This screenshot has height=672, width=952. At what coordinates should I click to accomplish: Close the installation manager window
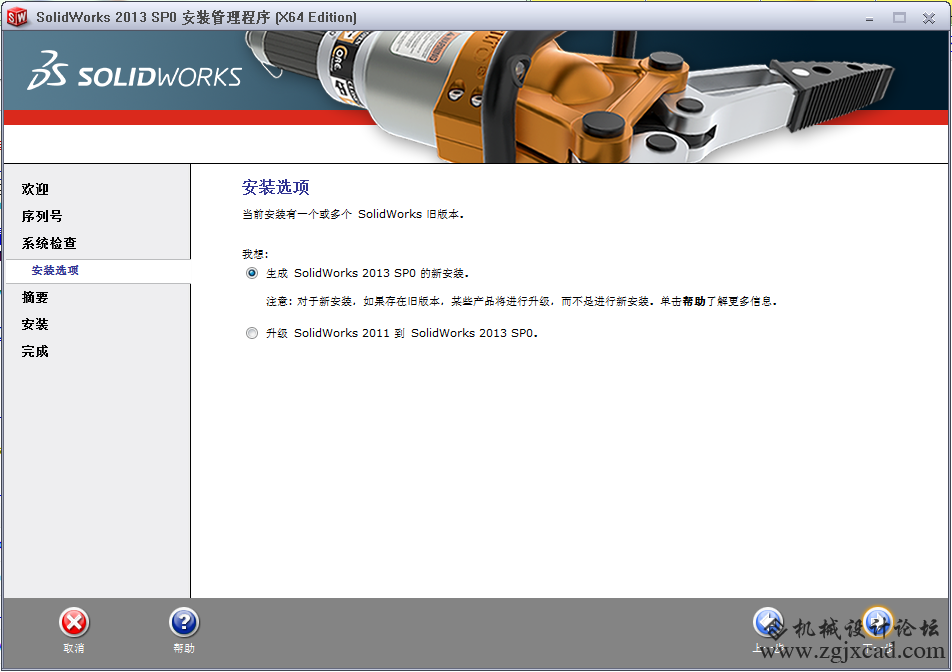point(929,18)
